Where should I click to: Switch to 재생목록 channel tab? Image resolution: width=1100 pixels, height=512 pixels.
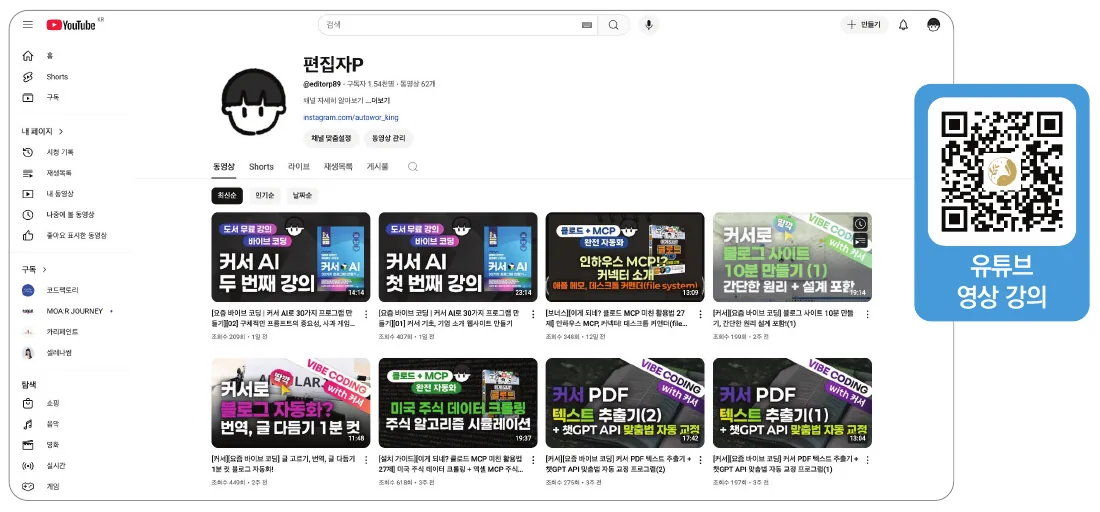click(x=338, y=167)
